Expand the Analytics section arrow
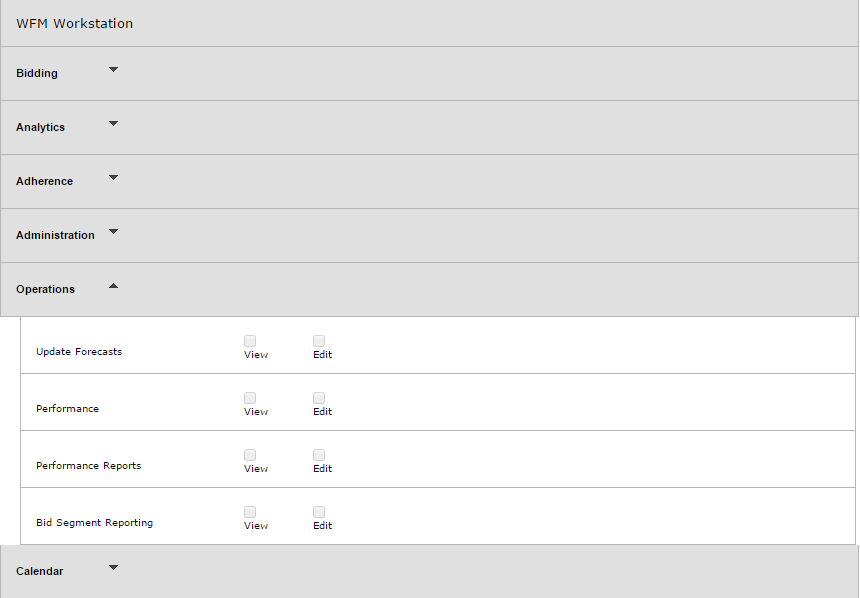Image resolution: width=860 pixels, height=598 pixels. [x=113, y=124]
